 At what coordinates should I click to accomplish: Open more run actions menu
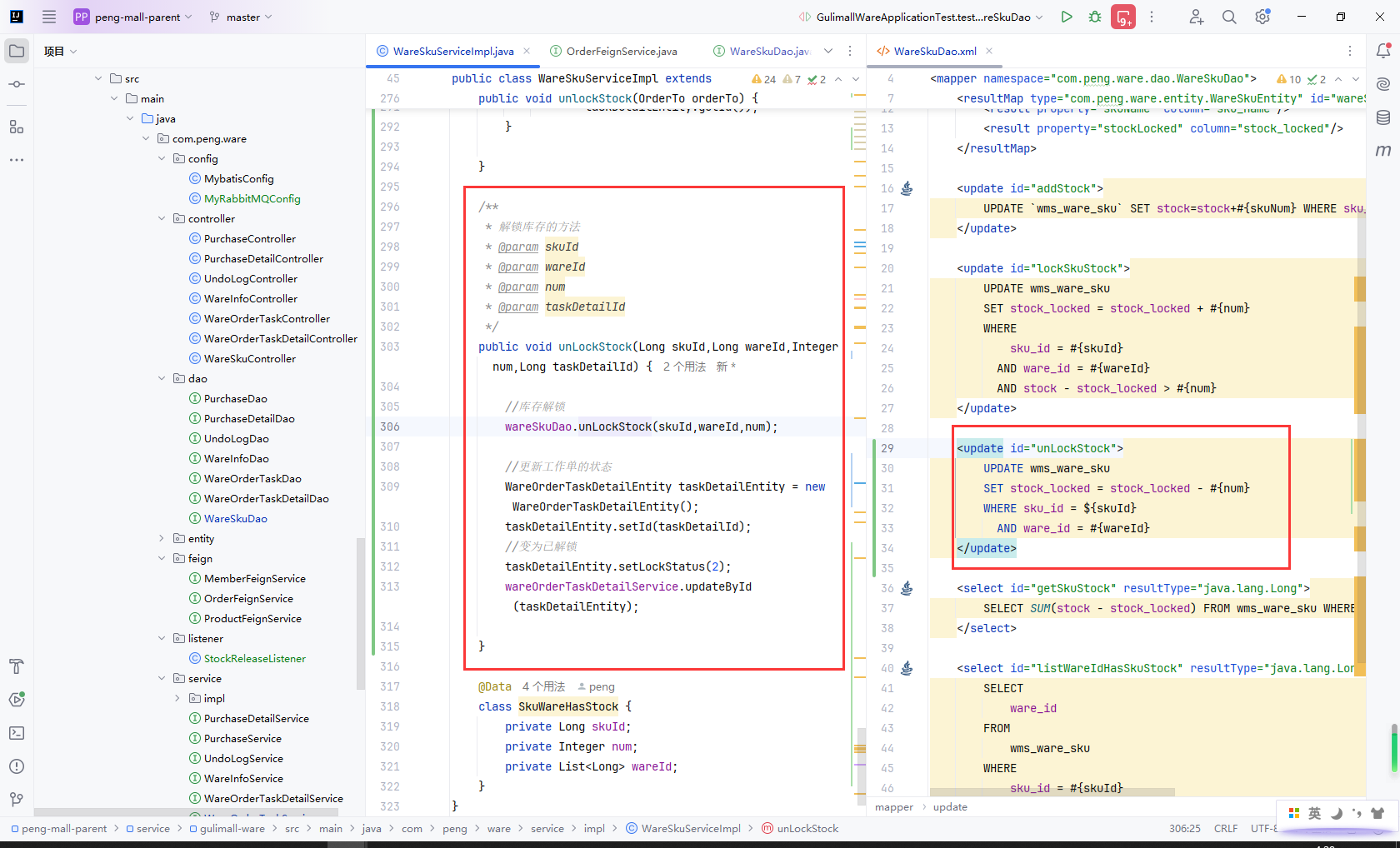(x=1152, y=17)
